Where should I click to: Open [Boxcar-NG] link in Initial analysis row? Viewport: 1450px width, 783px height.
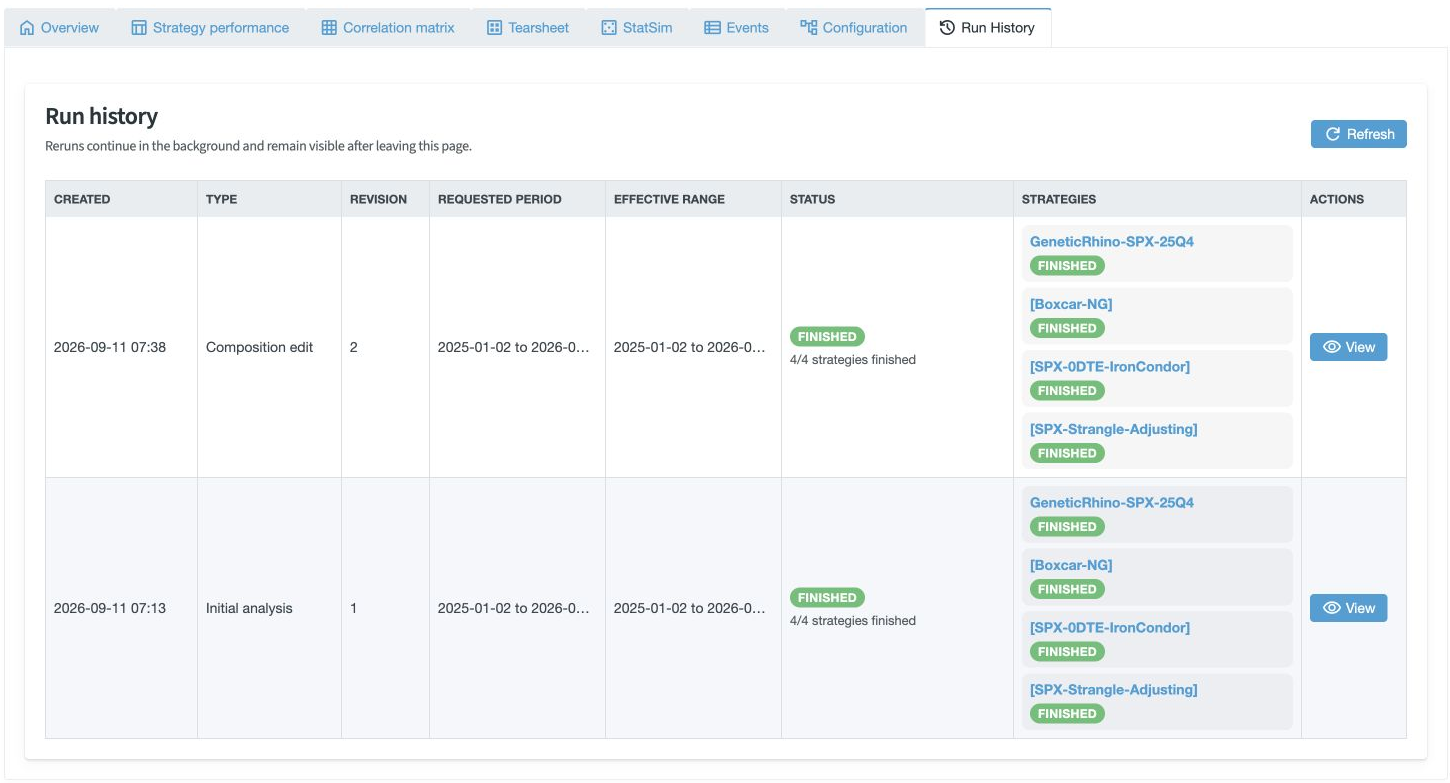pyautogui.click(x=1070, y=565)
